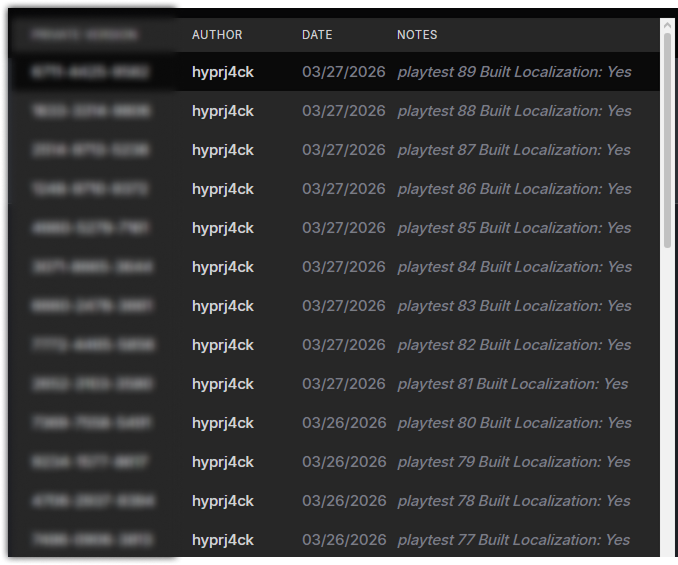Click the 03/26/2026 date in playtest 79 row
This screenshot has height=565, width=678.
coord(344,462)
